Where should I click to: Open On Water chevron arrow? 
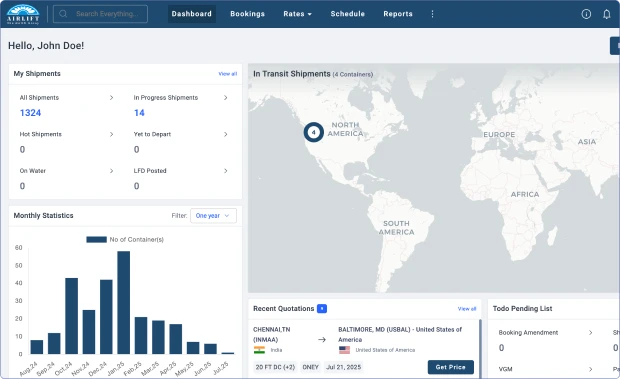coord(112,171)
